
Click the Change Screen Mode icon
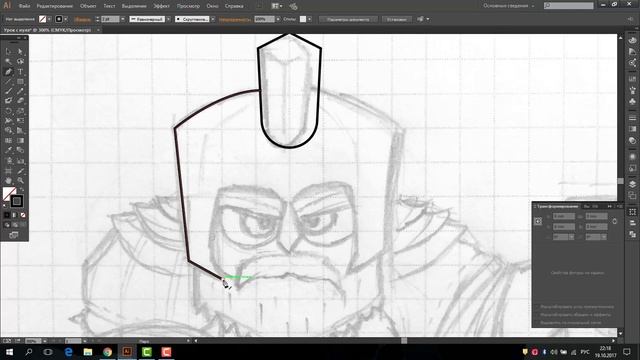click(x=14, y=235)
